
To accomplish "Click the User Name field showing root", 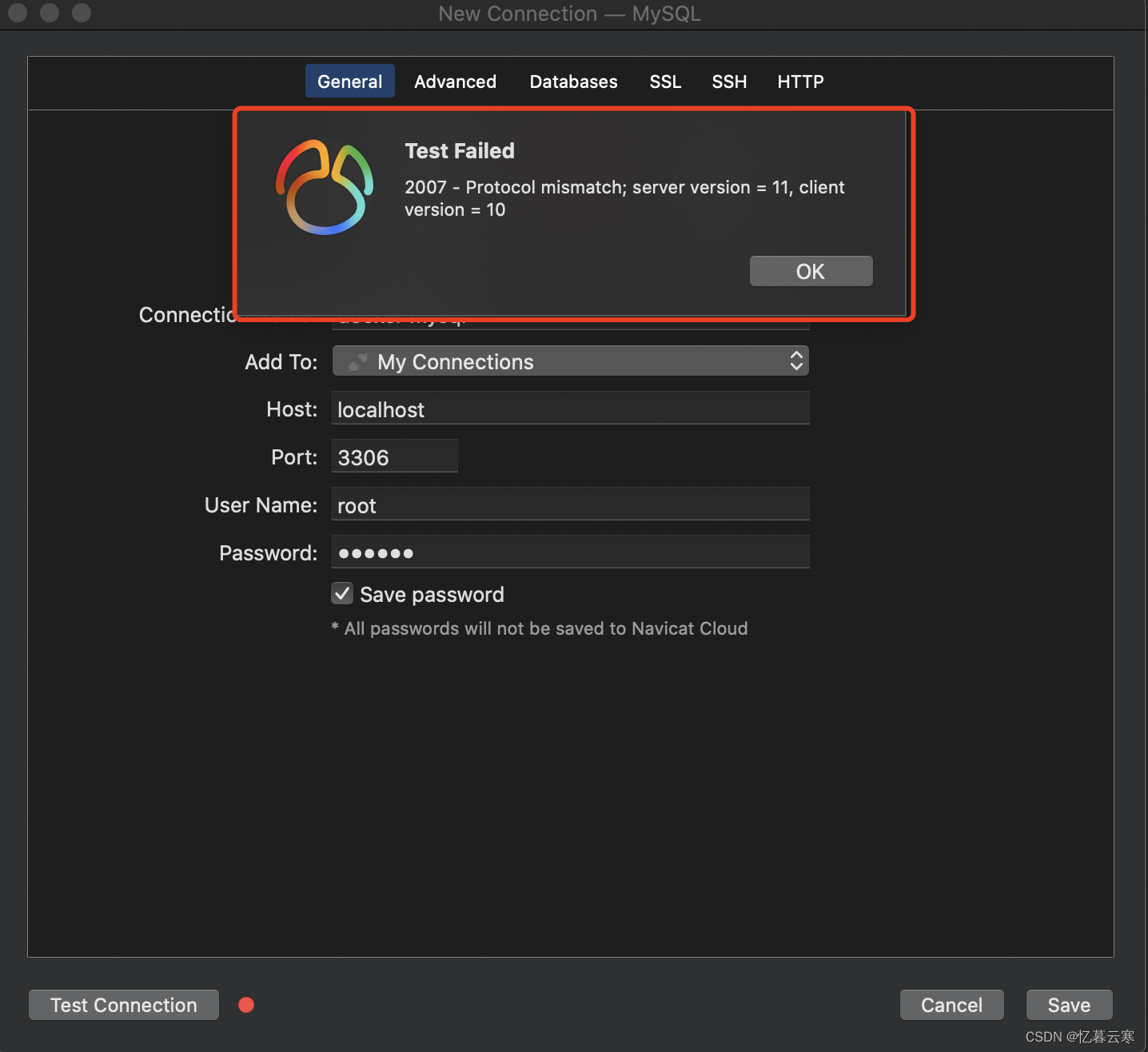I will pos(569,504).
